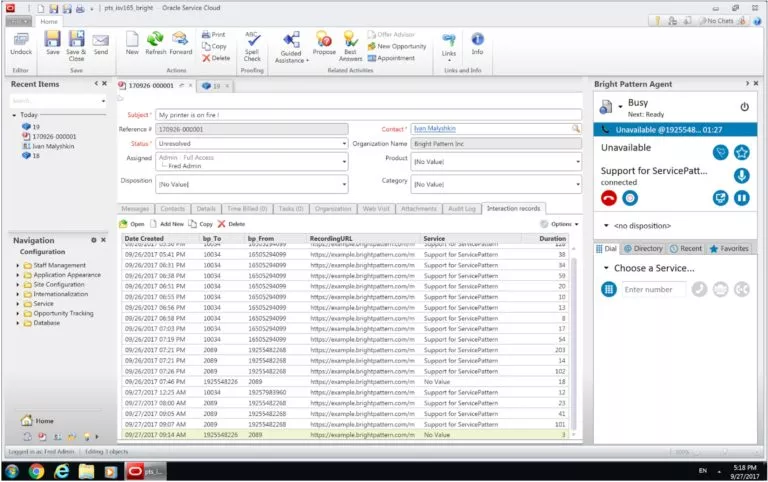Toggle call recording round button

coord(630,198)
